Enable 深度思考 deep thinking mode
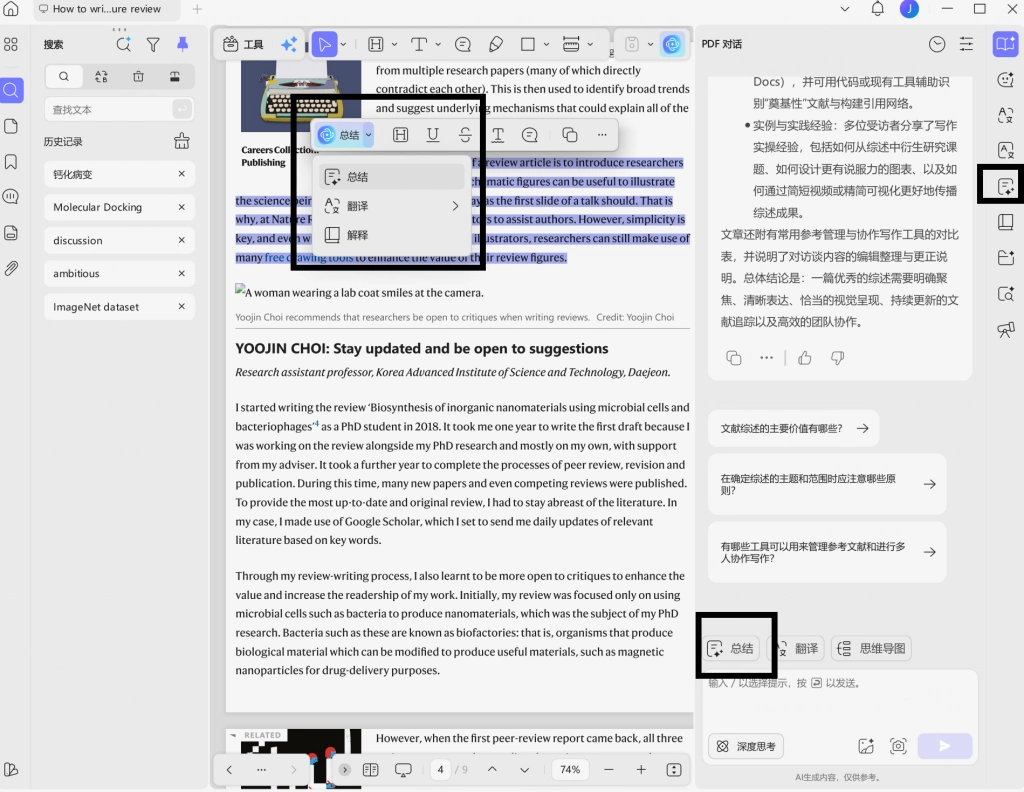Viewport: 1024px width, 792px height. pos(746,746)
